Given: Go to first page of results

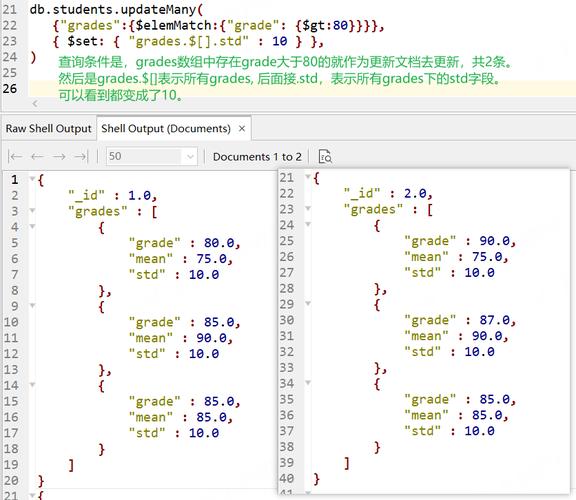Looking at the screenshot, I should coord(15,157).
